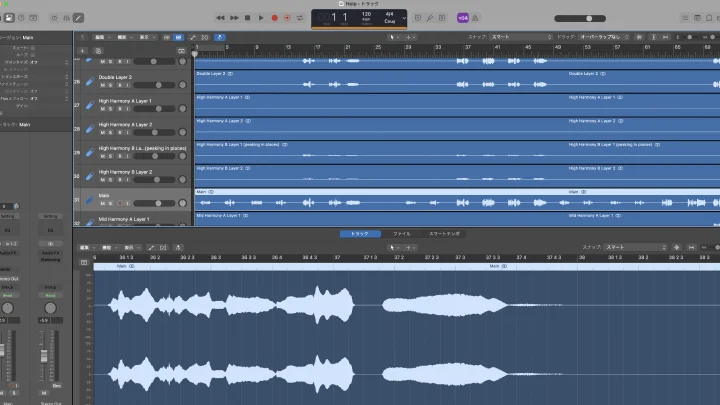Click the Global Tracks button
This screenshot has width=720, height=405.
pyautogui.click(x=181, y=51)
